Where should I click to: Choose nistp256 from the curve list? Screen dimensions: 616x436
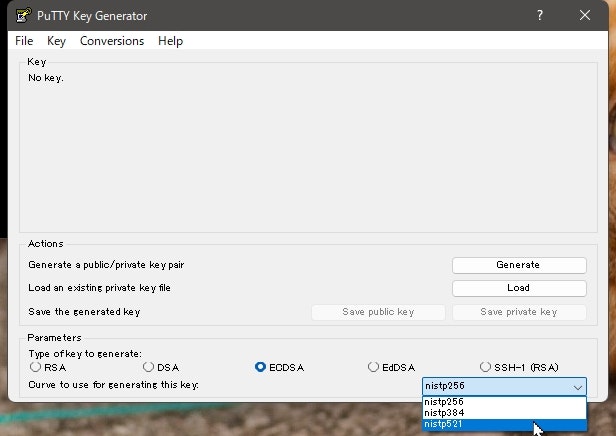coord(504,402)
